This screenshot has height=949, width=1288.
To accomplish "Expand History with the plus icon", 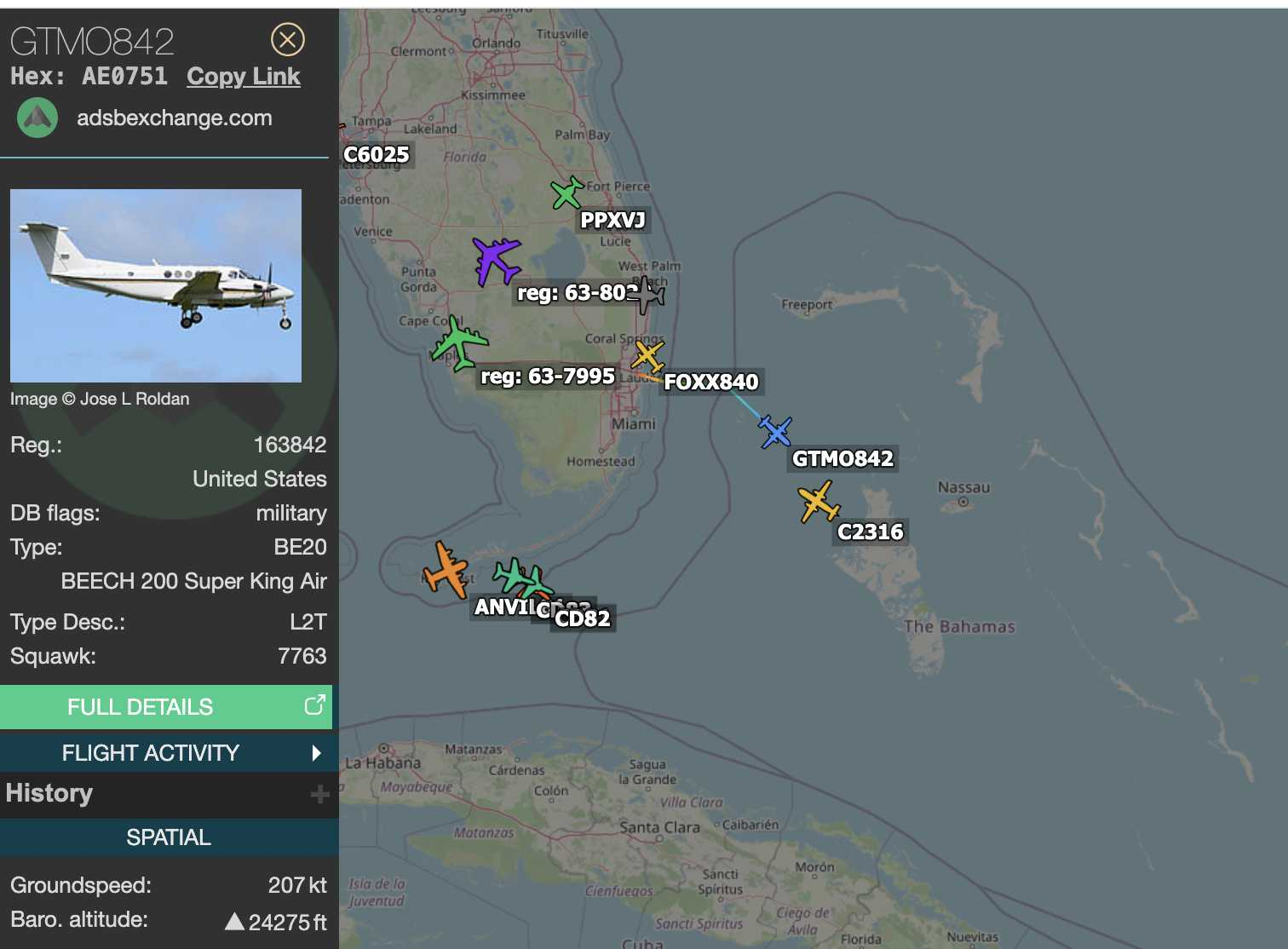I will point(319,794).
